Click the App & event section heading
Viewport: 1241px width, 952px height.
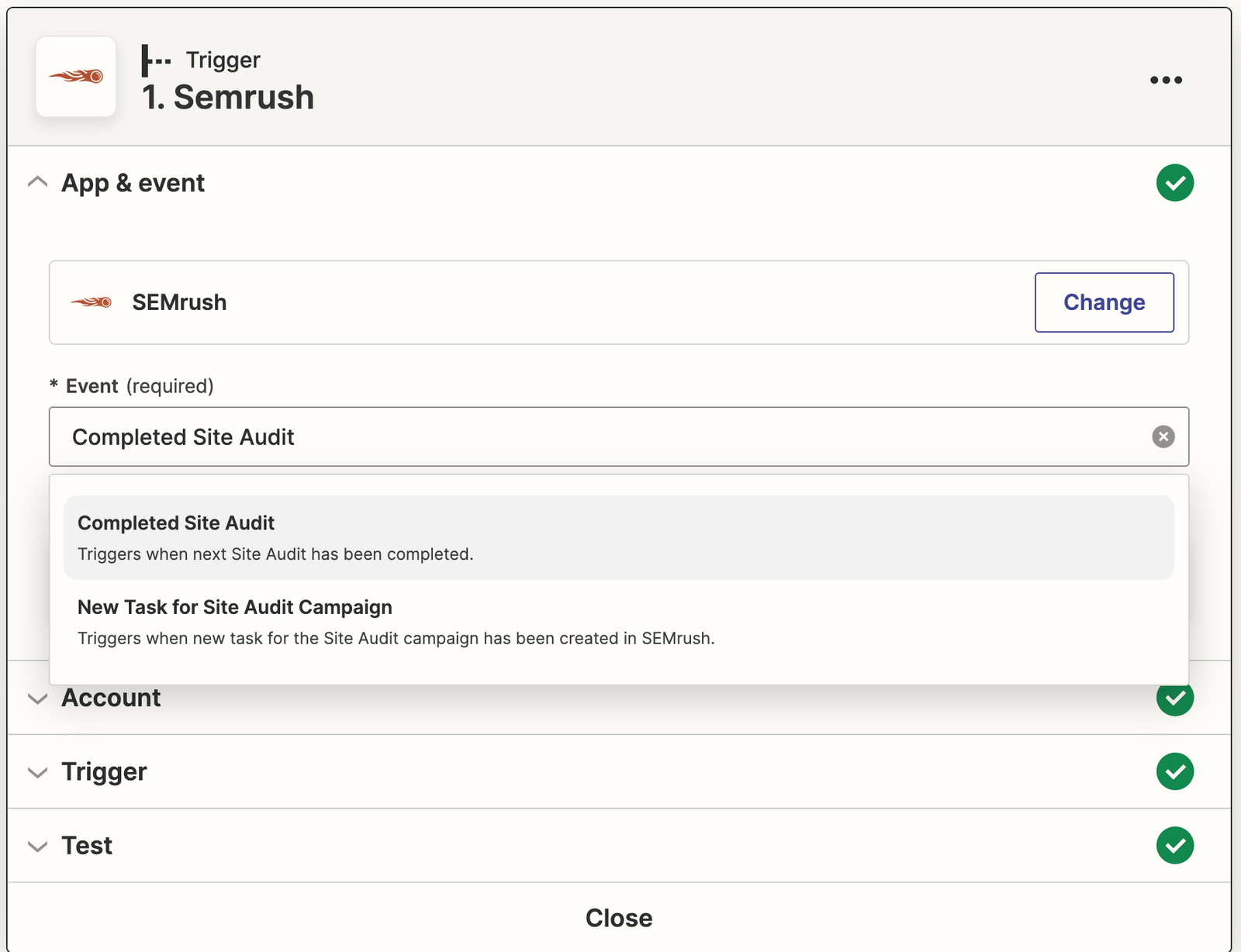coord(133,183)
